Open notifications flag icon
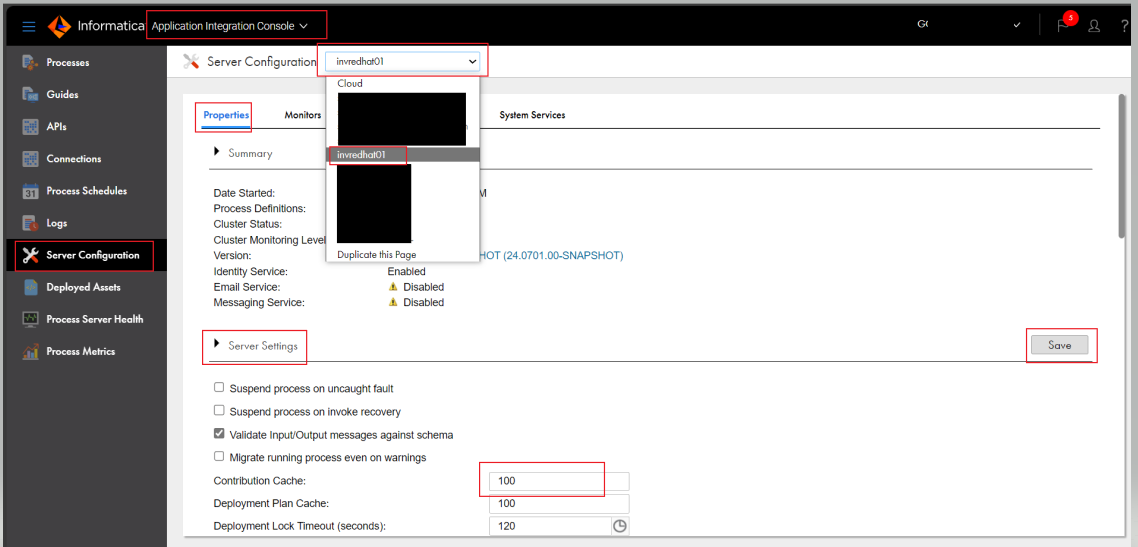 click(1063, 26)
